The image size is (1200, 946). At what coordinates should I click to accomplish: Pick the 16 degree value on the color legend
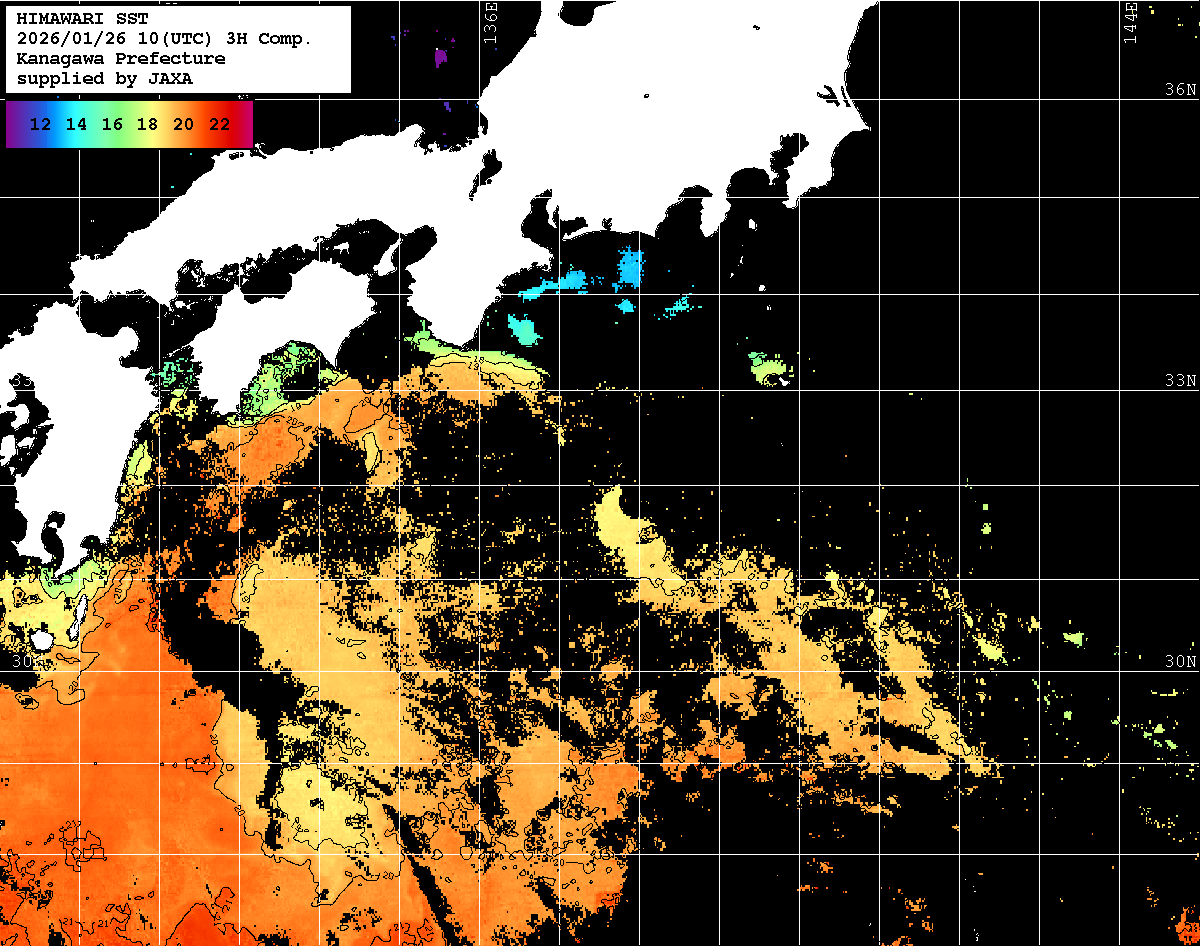[112, 125]
